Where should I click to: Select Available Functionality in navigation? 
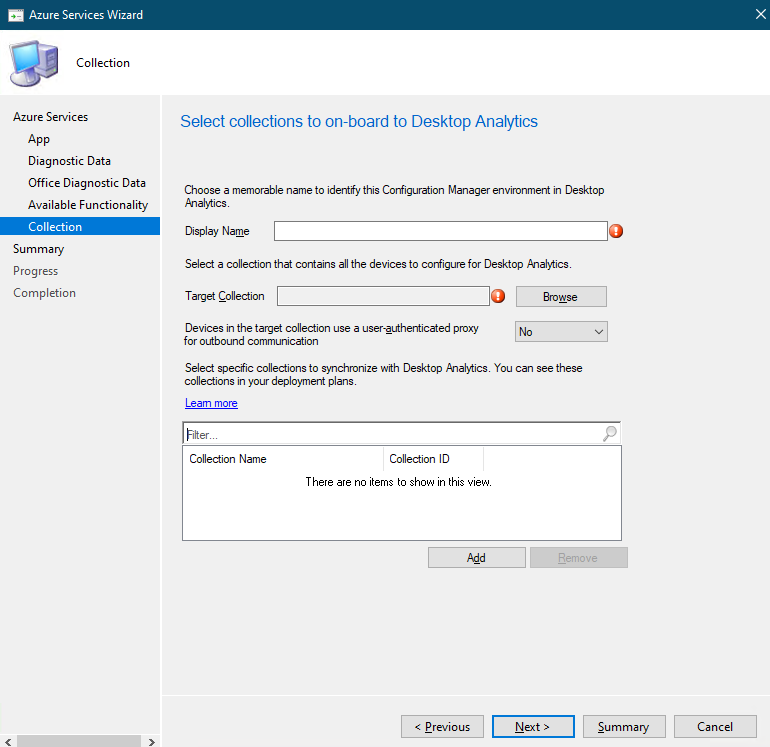88,205
